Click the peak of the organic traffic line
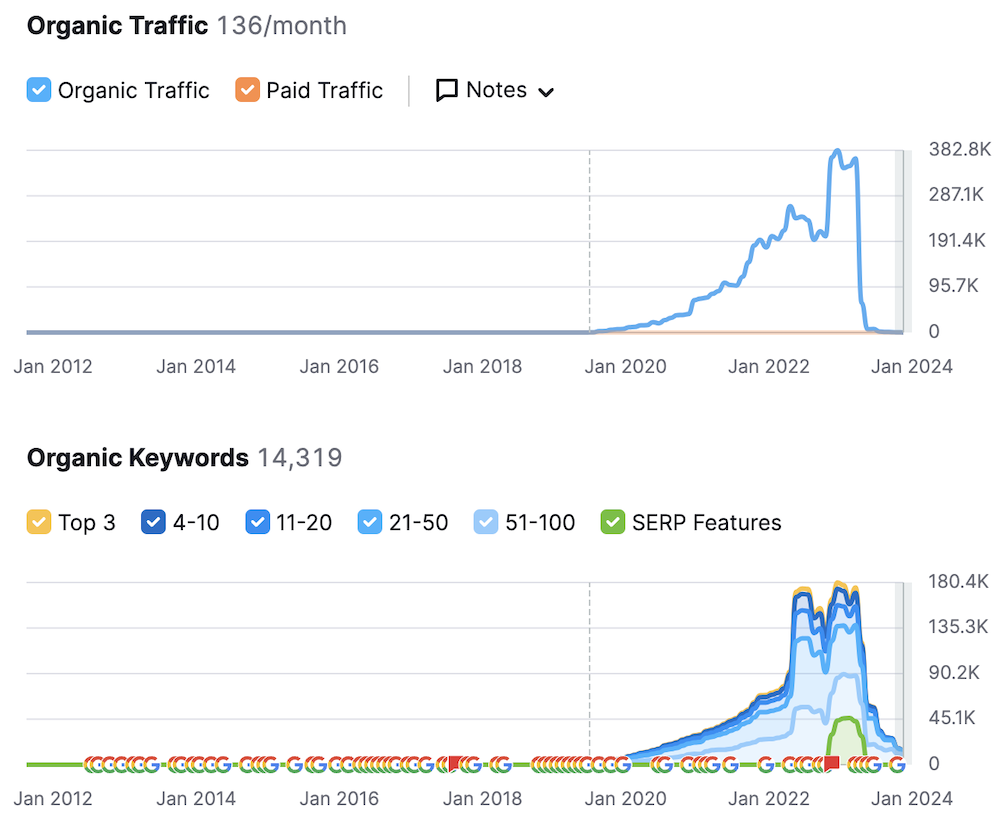The height and width of the screenshot is (827, 1000). click(838, 153)
